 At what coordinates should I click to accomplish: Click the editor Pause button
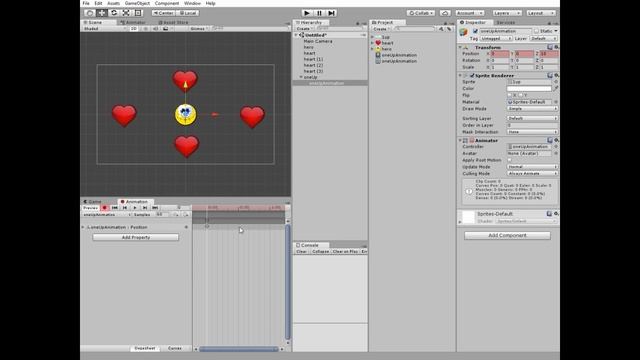coord(319,13)
